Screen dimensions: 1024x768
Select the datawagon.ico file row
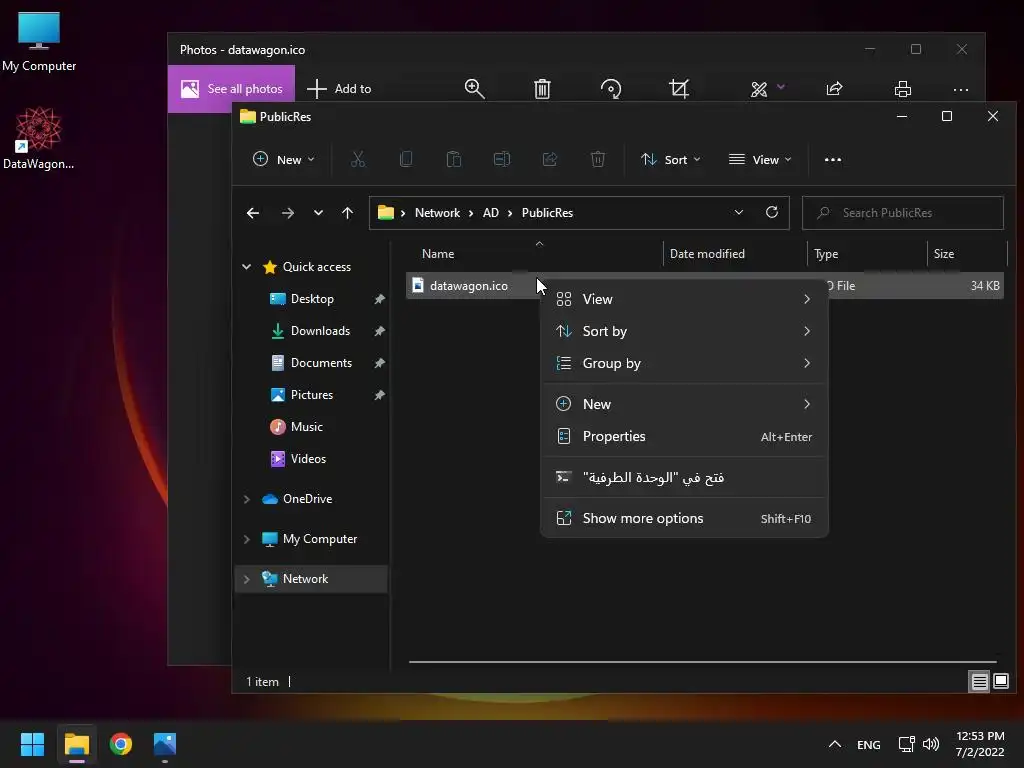coord(705,285)
